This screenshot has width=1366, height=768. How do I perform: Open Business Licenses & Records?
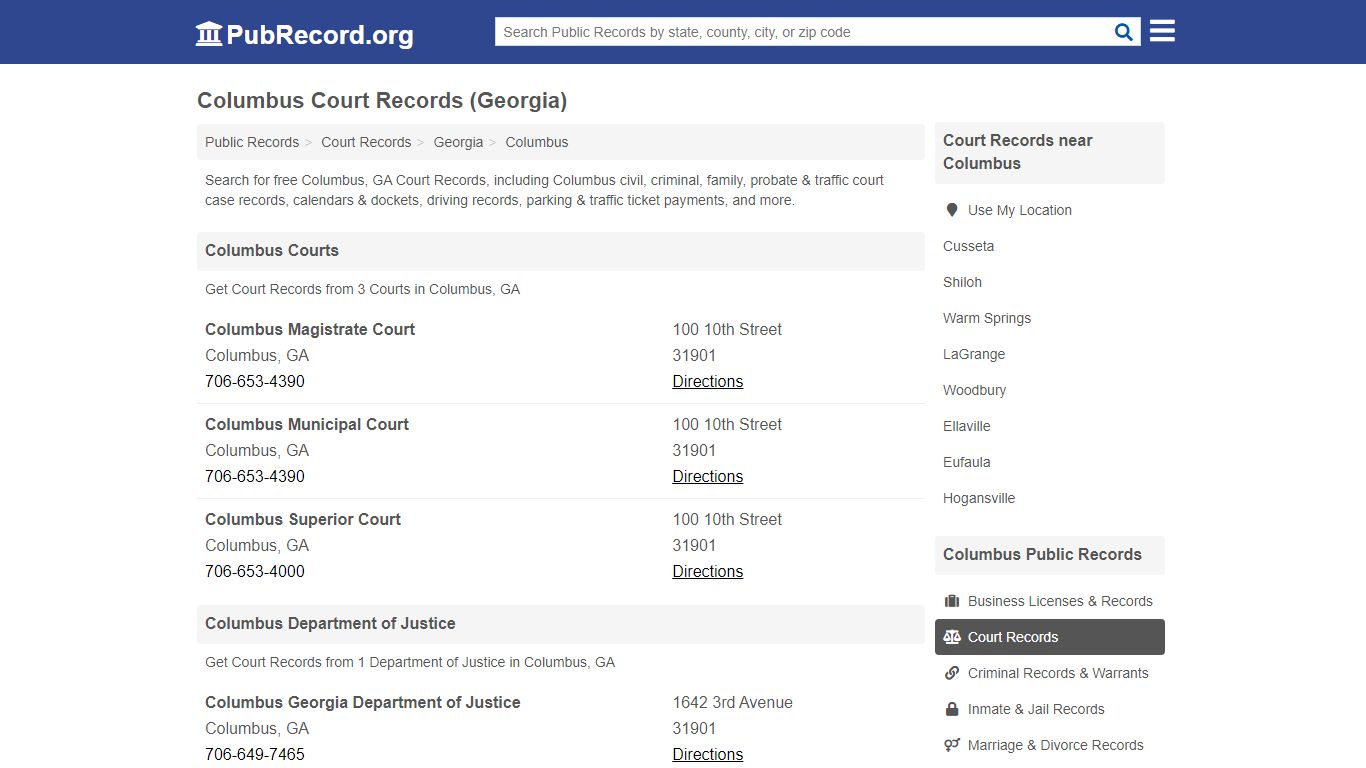tap(1060, 601)
